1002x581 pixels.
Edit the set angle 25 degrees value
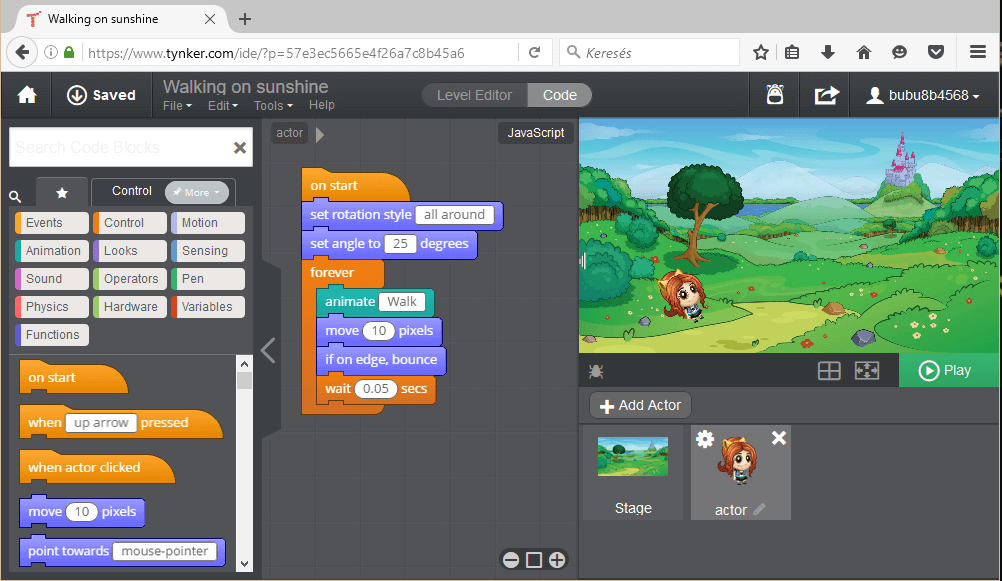400,244
